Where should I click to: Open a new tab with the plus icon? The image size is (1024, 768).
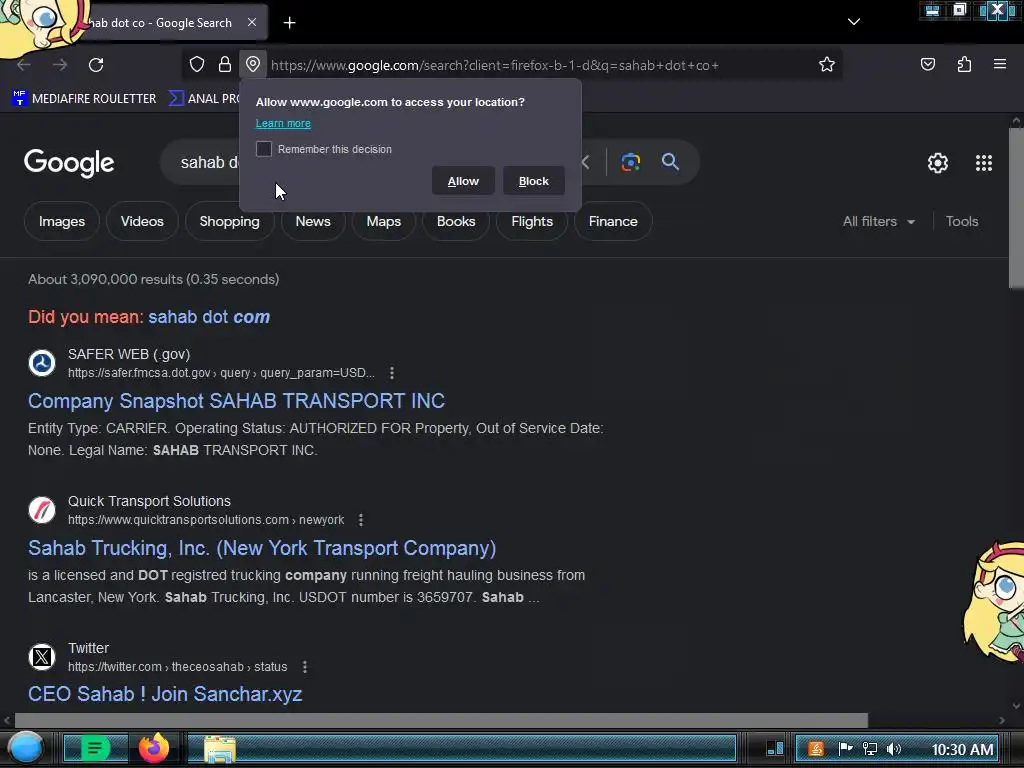[289, 23]
